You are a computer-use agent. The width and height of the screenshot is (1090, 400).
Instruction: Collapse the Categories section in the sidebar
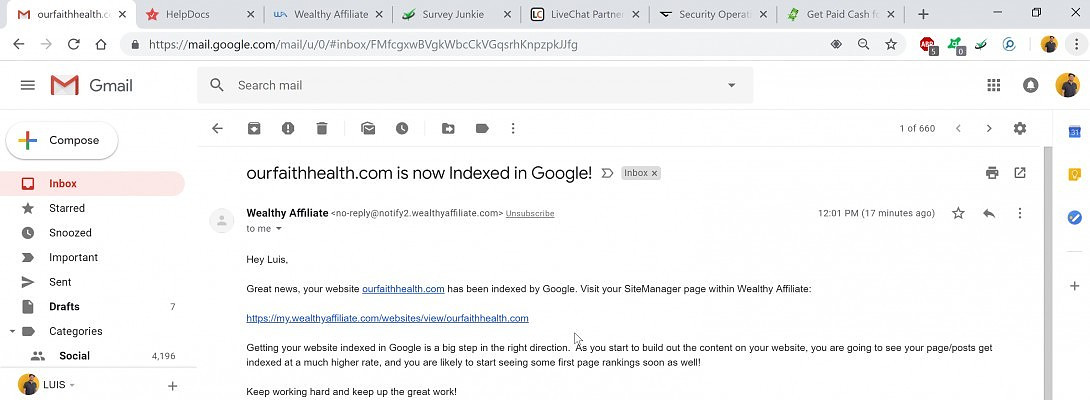(x=12, y=331)
